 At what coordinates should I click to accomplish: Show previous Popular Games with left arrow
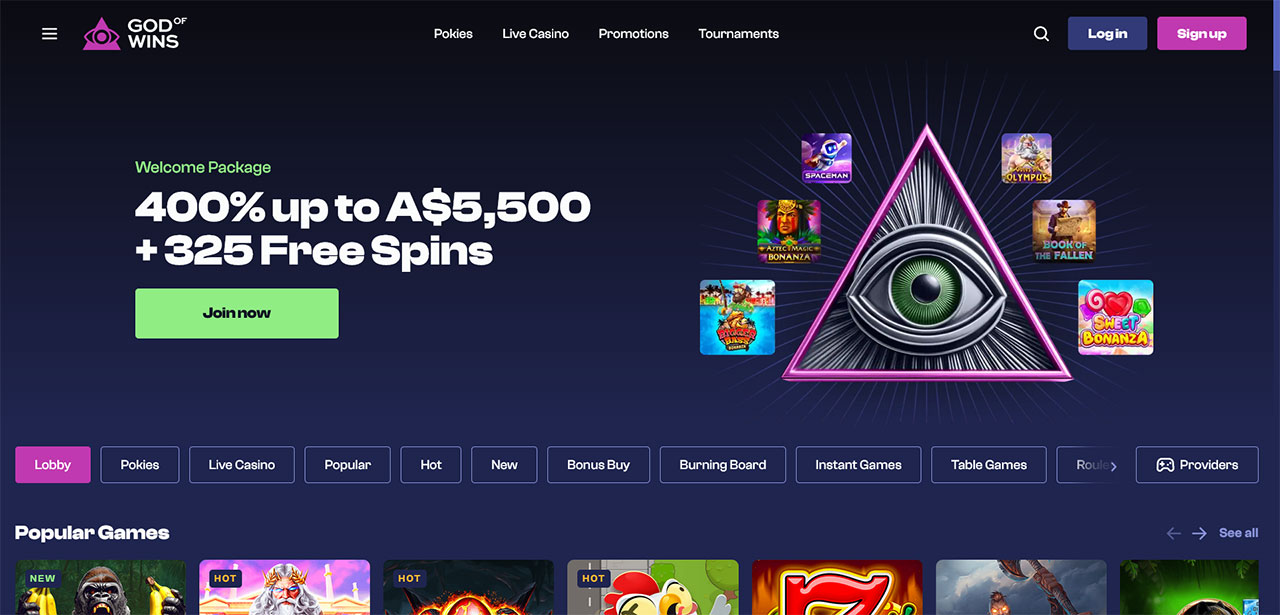[x=1174, y=533]
